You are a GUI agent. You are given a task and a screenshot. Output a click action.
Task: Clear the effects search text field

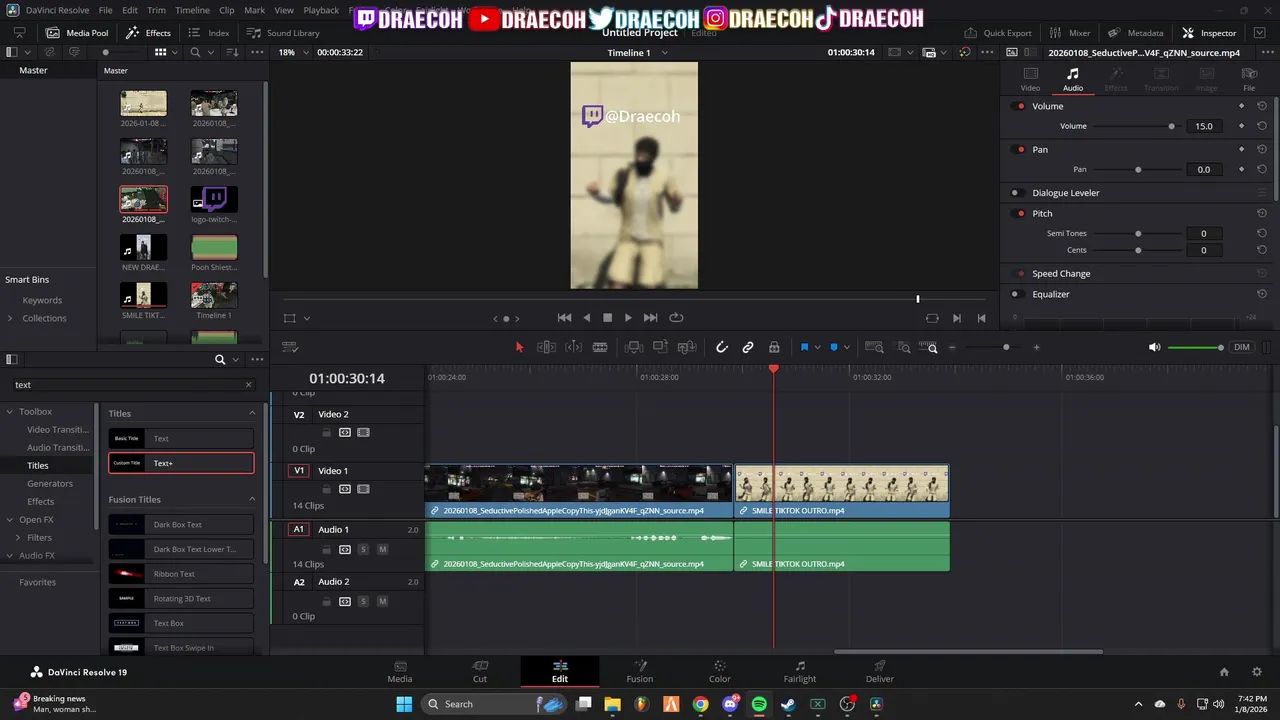point(249,385)
